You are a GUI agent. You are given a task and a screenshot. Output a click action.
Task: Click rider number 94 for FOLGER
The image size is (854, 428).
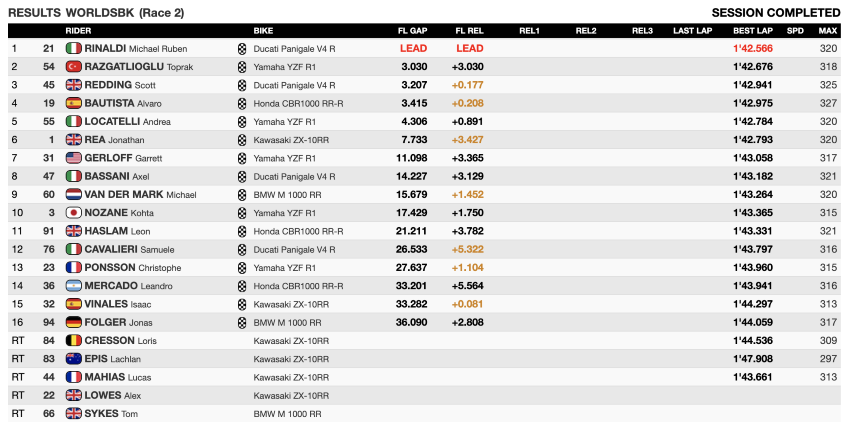[x=48, y=322]
